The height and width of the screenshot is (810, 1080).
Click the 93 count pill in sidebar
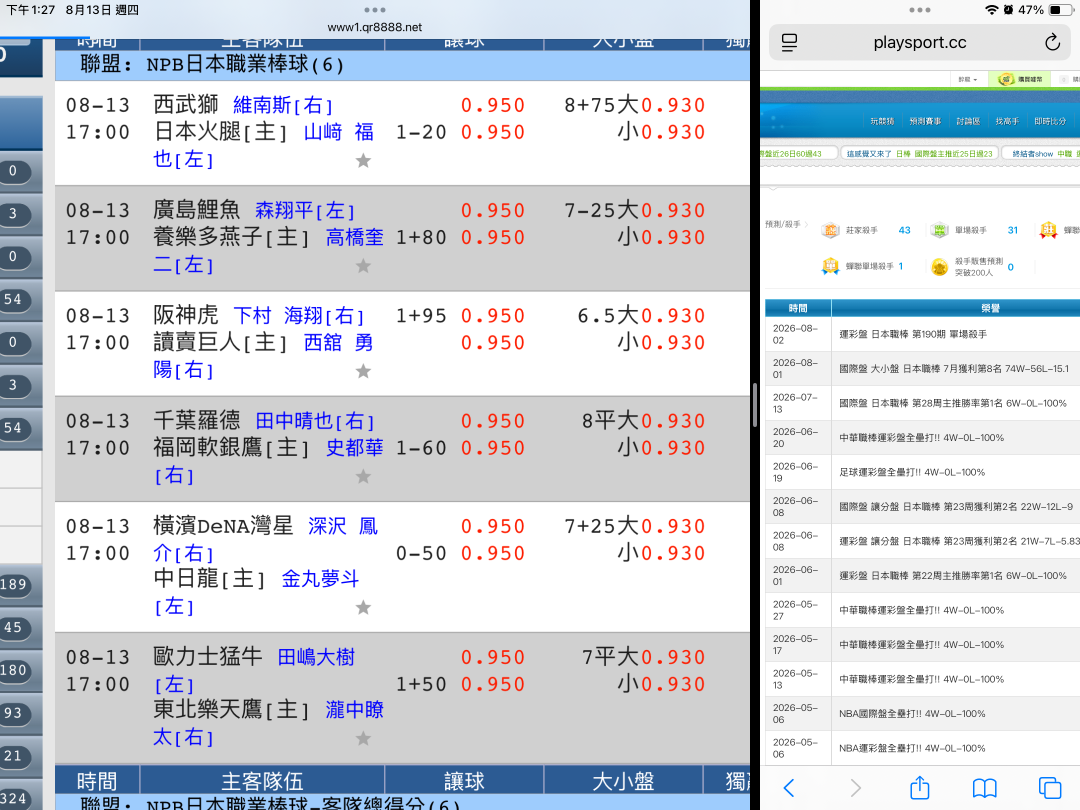tap(14, 713)
